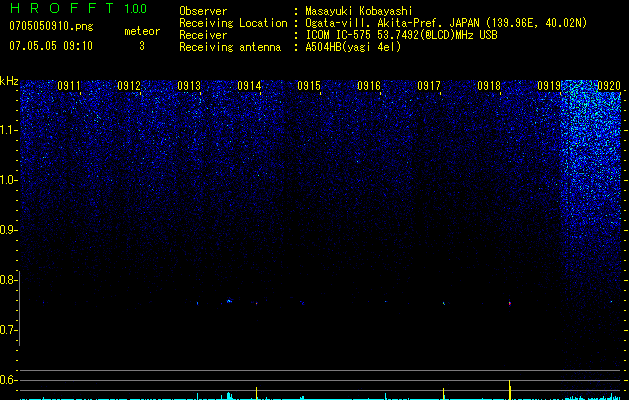Screen dimensions: 629x400
Task: Click the 0912 time marker
Action: coord(129,86)
